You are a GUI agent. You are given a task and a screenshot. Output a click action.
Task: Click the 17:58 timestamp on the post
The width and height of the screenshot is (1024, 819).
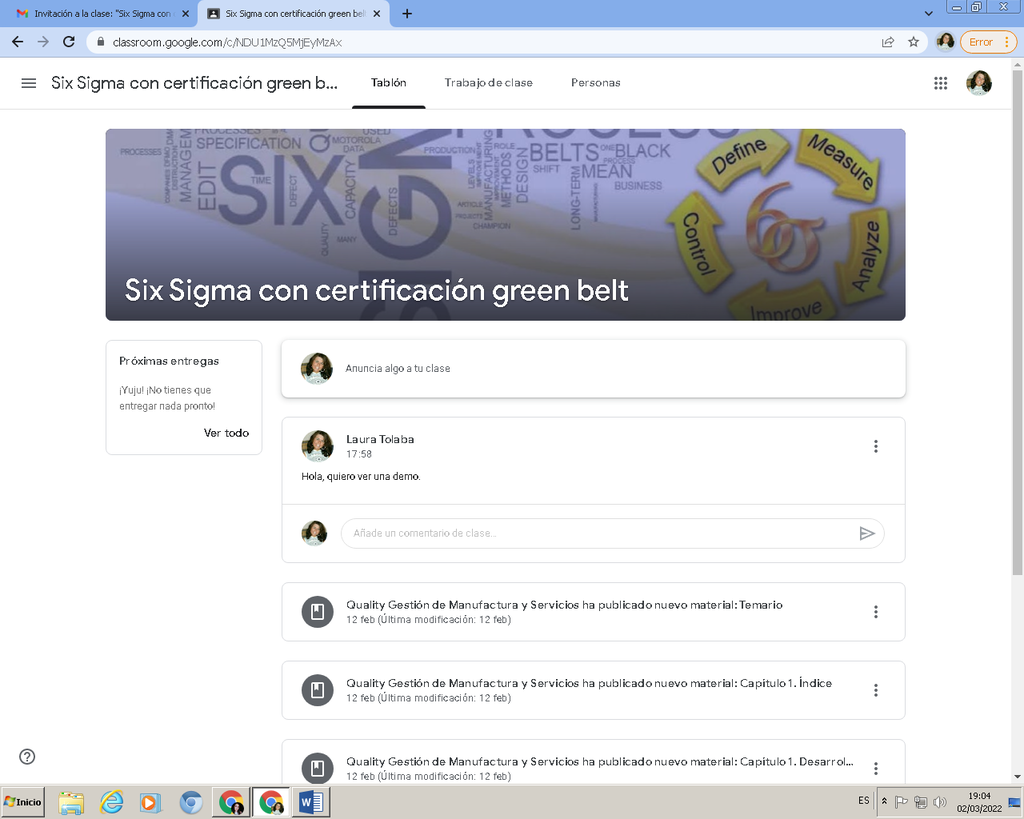[359, 455]
